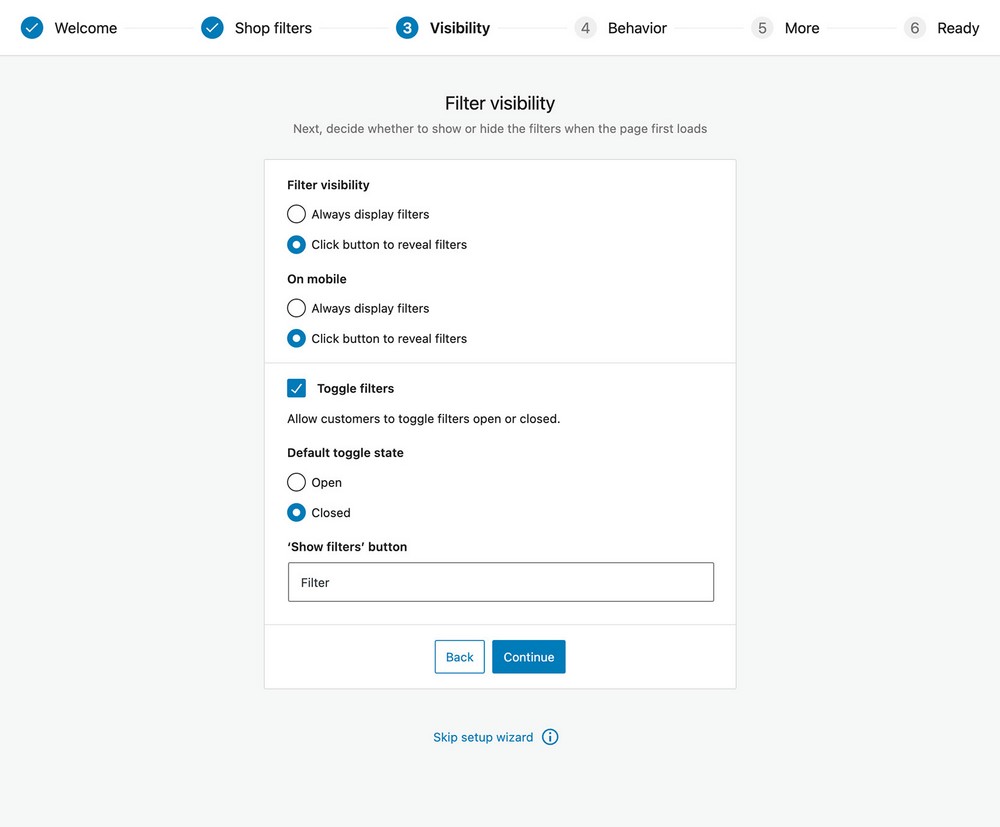Click the 'Allow customers to toggle filters' description
Screen dimensions: 1000x827
(423, 419)
